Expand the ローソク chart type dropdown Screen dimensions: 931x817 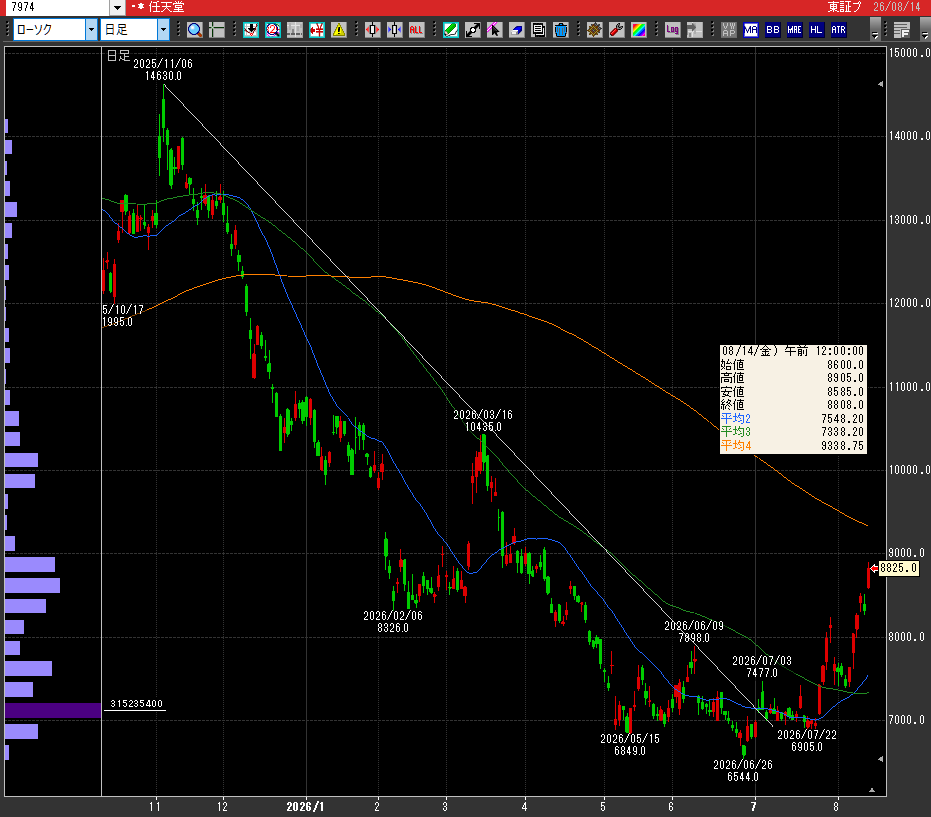91,30
